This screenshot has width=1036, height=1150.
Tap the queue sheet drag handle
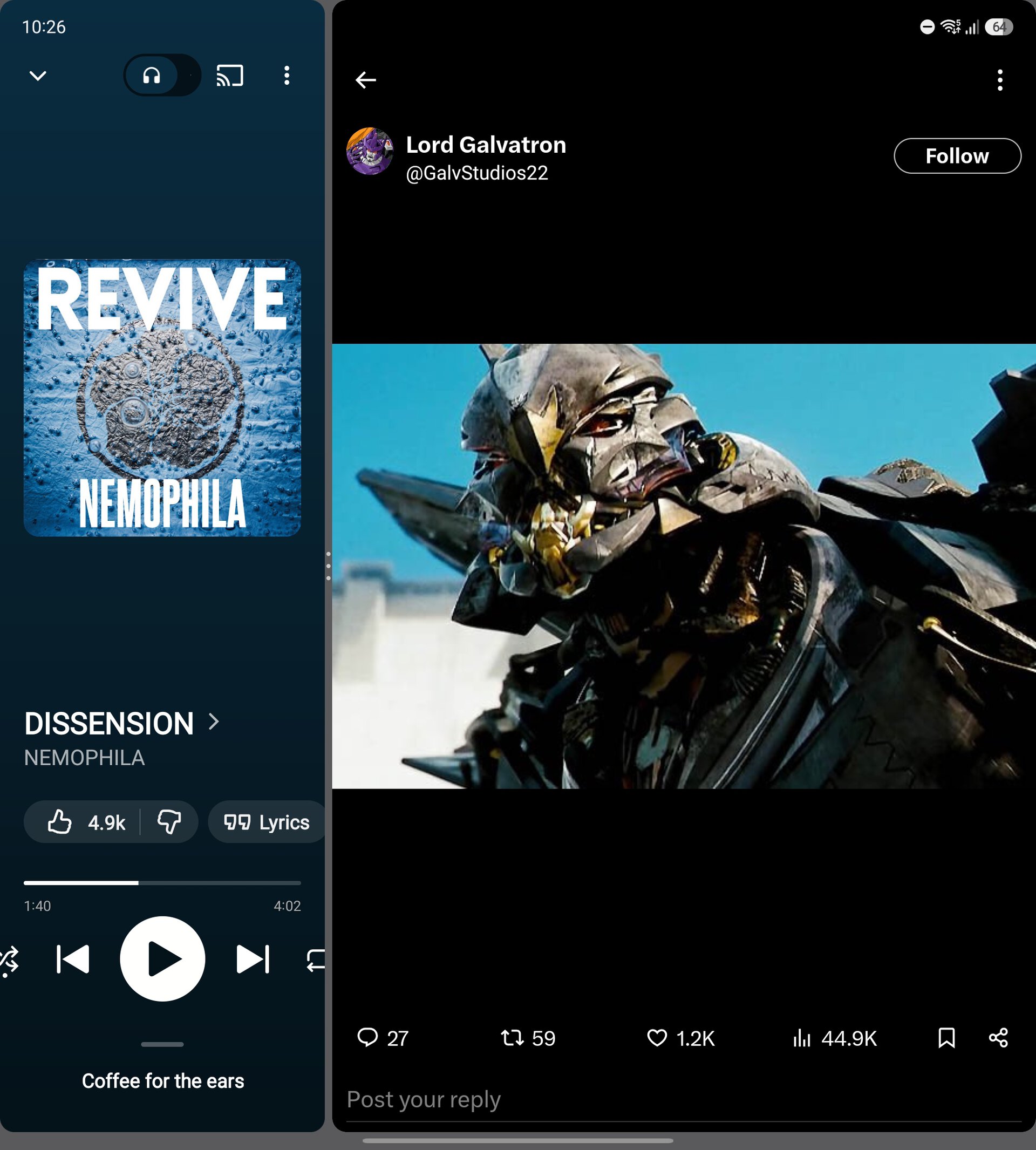pos(162,1045)
